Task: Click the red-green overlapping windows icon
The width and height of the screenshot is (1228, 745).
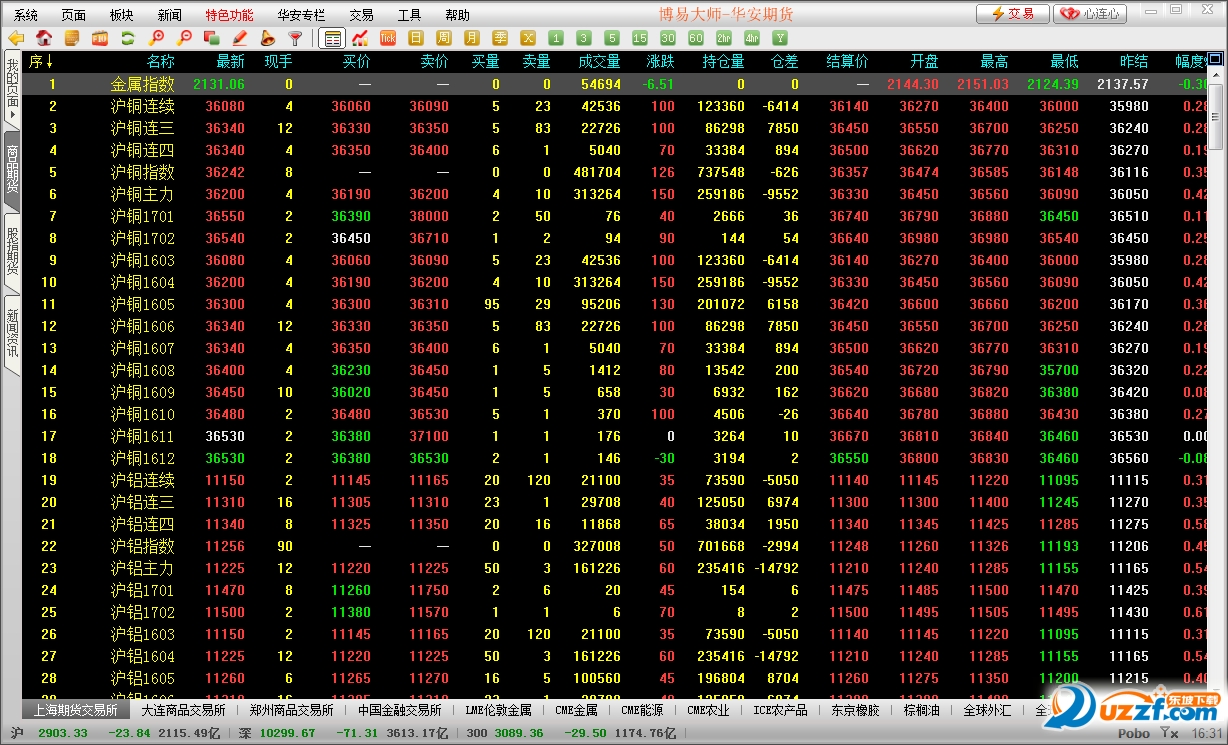Action: tap(212, 39)
